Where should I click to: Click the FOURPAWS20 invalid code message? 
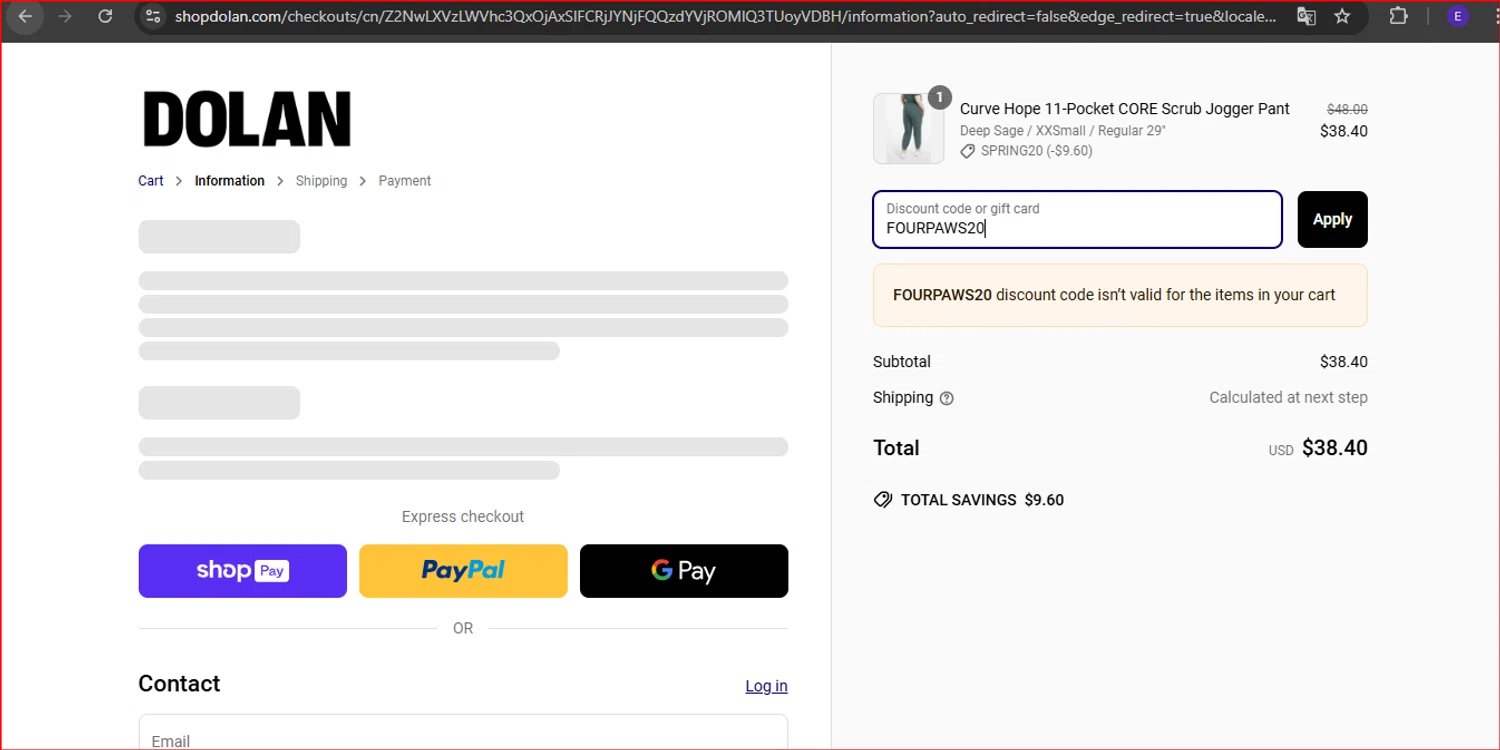point(1120,295)
